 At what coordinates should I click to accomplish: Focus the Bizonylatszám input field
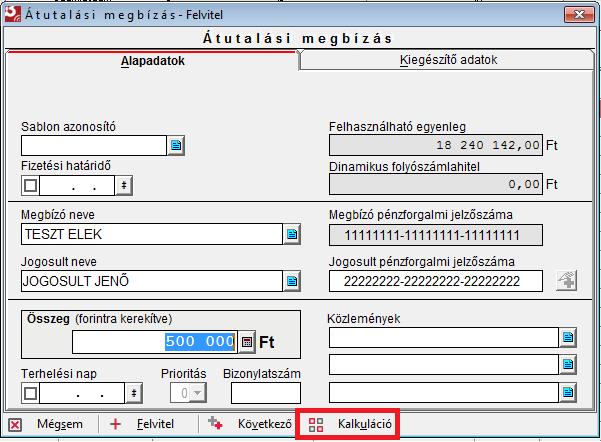pyautogui.click(x=266, y=393)
